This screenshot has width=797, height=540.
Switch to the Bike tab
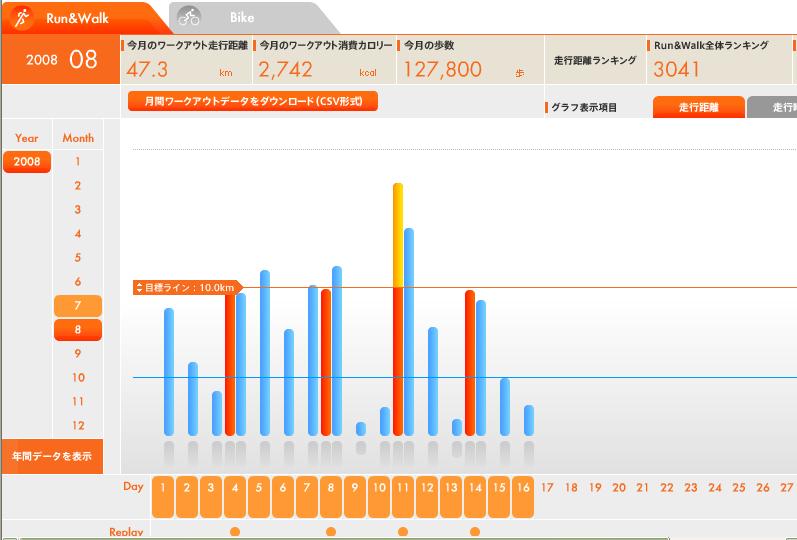pyautogui.click(x=252, y=18)
